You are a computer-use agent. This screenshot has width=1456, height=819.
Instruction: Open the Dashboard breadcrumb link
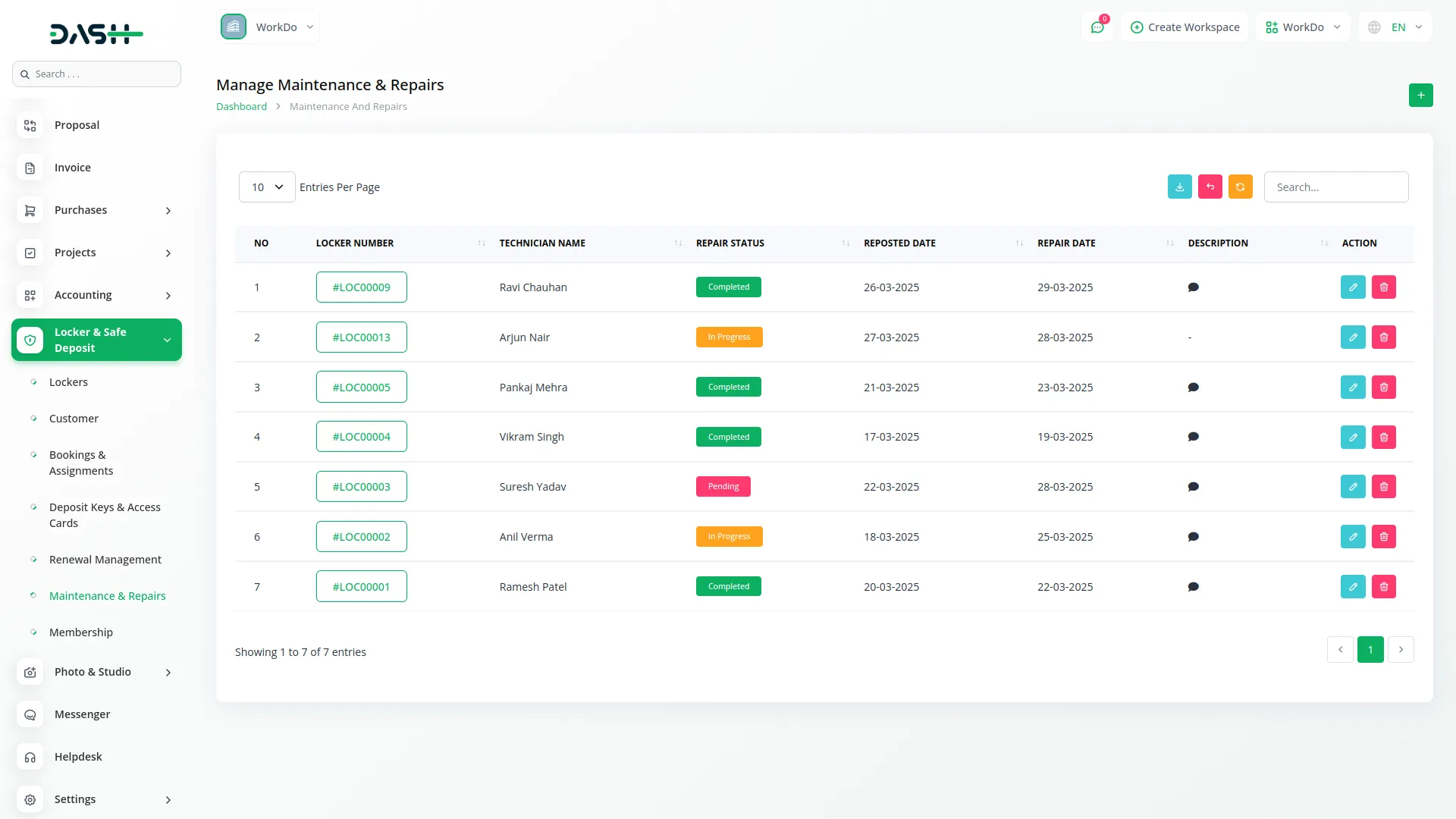pos(241,106)
